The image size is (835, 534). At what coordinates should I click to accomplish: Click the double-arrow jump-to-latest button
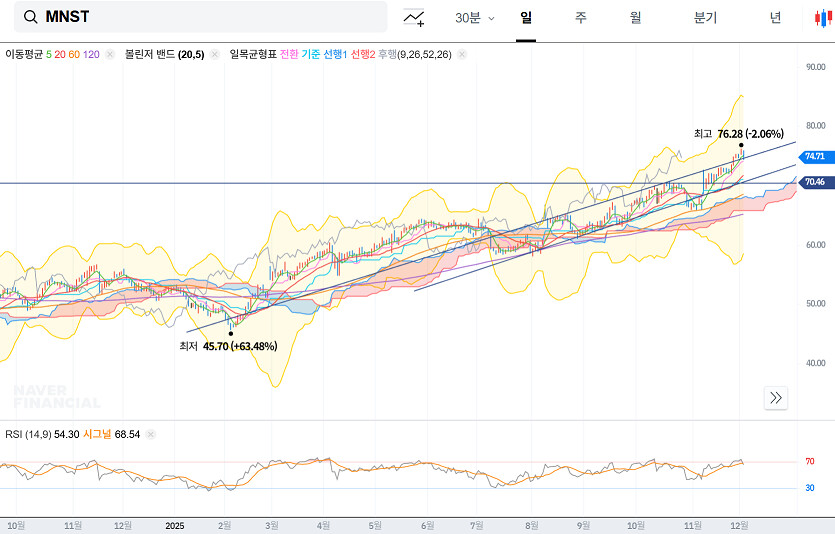coord(776,398)
